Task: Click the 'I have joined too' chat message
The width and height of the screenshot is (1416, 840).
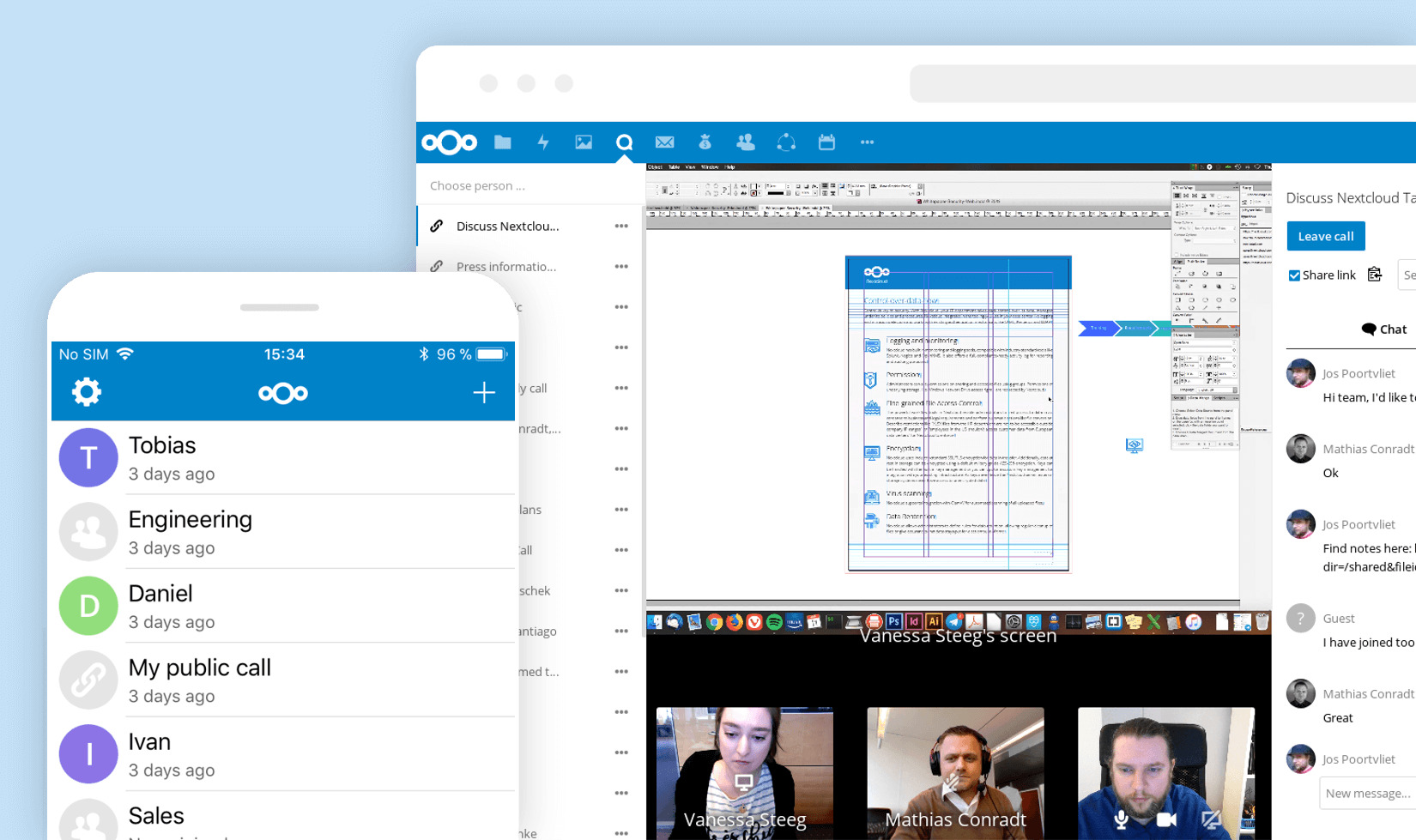Action: 1369,643
